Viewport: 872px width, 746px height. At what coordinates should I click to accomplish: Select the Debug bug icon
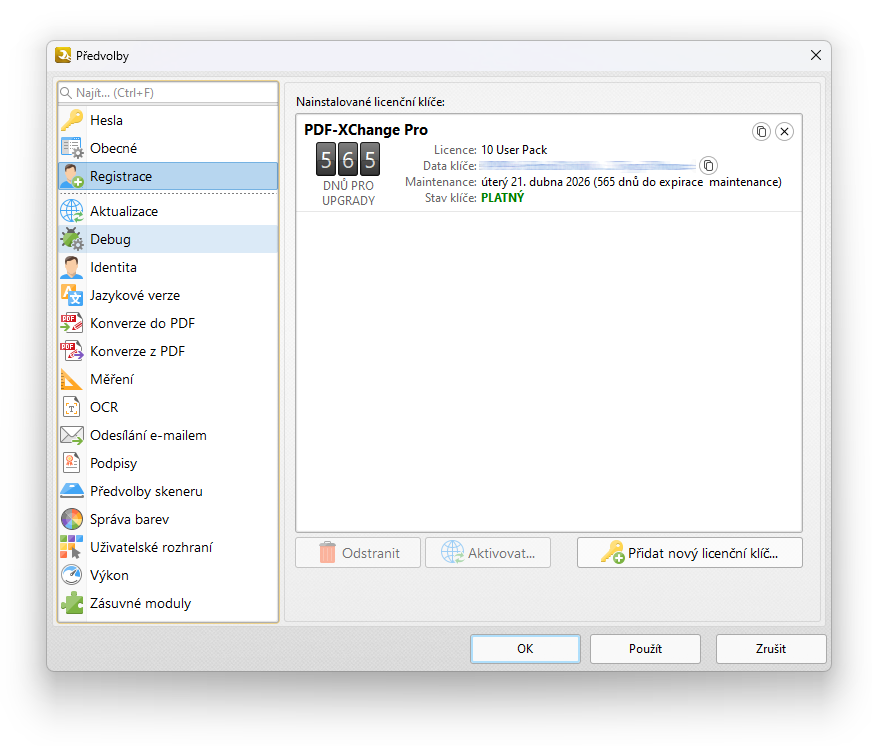tap(72, 239)
